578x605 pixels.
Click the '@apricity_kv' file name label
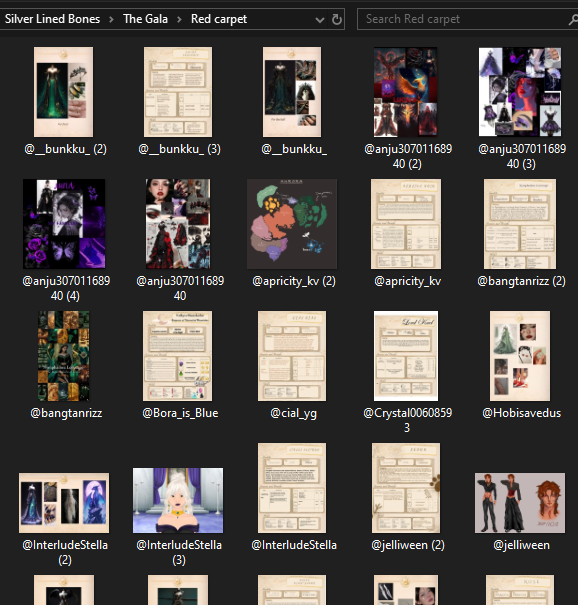[407, 281]
